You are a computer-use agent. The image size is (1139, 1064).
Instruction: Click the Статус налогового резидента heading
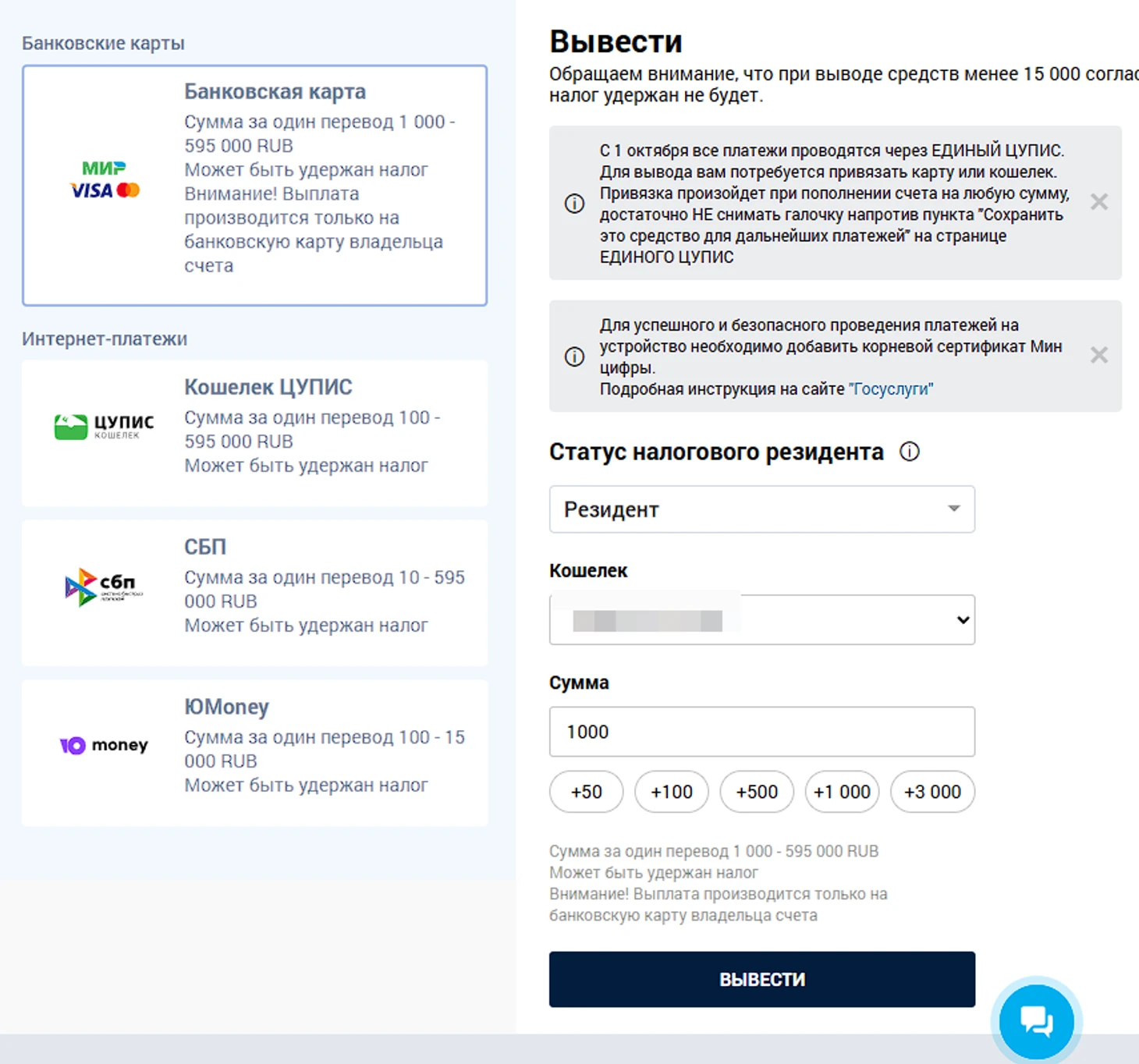click(x=716, y=452)
